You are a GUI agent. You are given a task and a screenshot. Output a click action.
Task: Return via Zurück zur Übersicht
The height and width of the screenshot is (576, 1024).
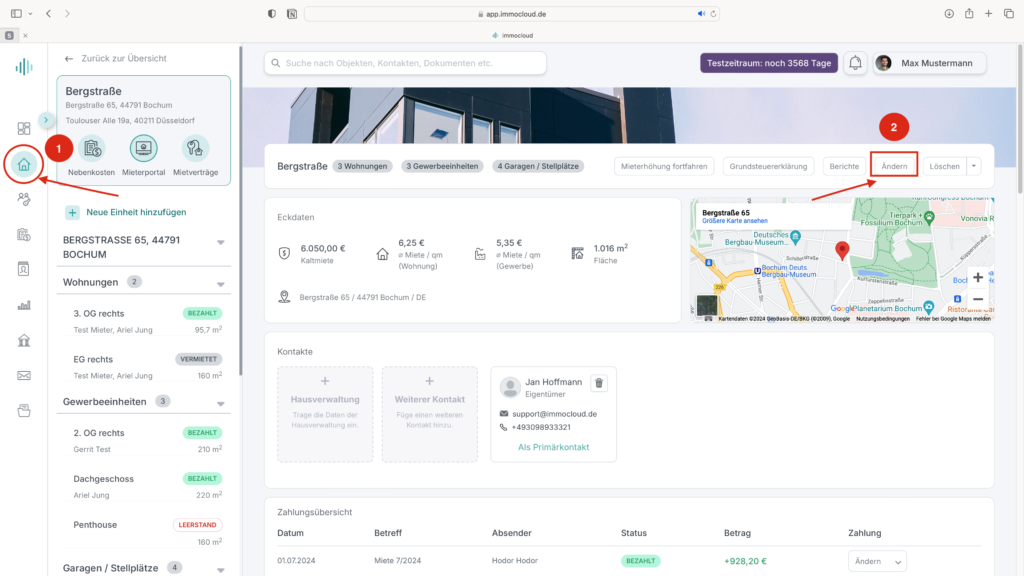click(x=115, y=58)
